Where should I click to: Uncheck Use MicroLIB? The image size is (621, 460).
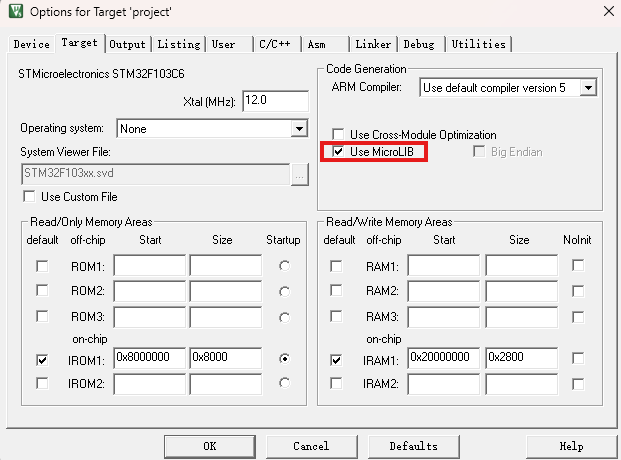338,151
